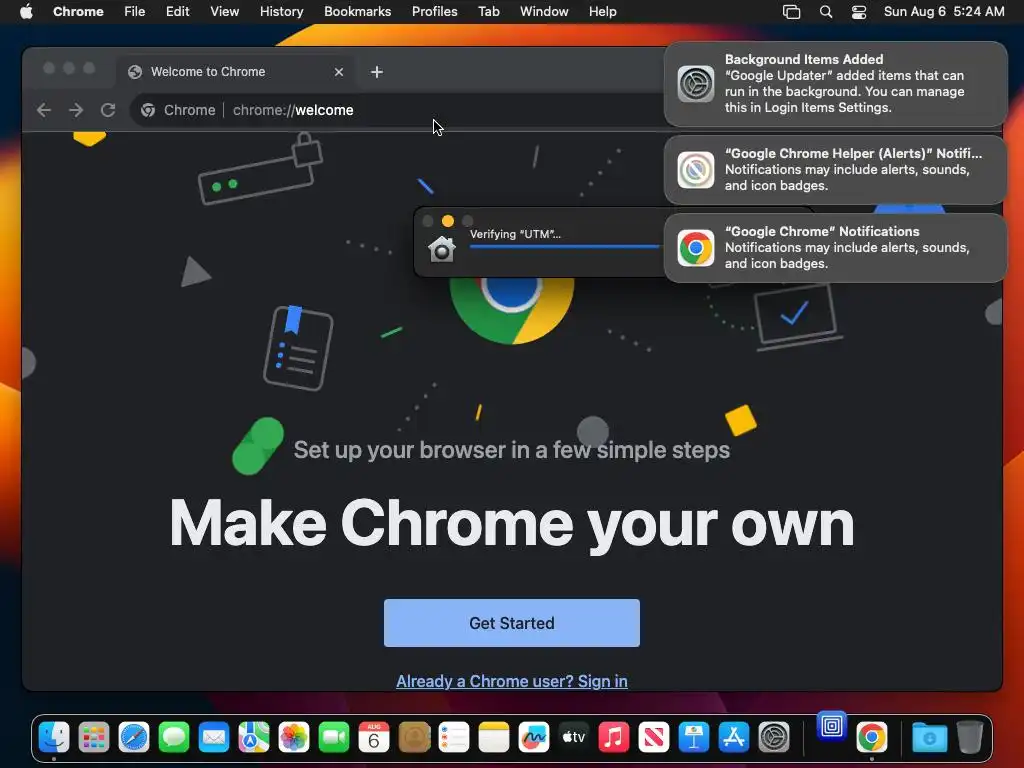Click Google Chrome icon in the dock
Screen dimensions: 1024x768
pyautogui.click(x=872, y=737)
